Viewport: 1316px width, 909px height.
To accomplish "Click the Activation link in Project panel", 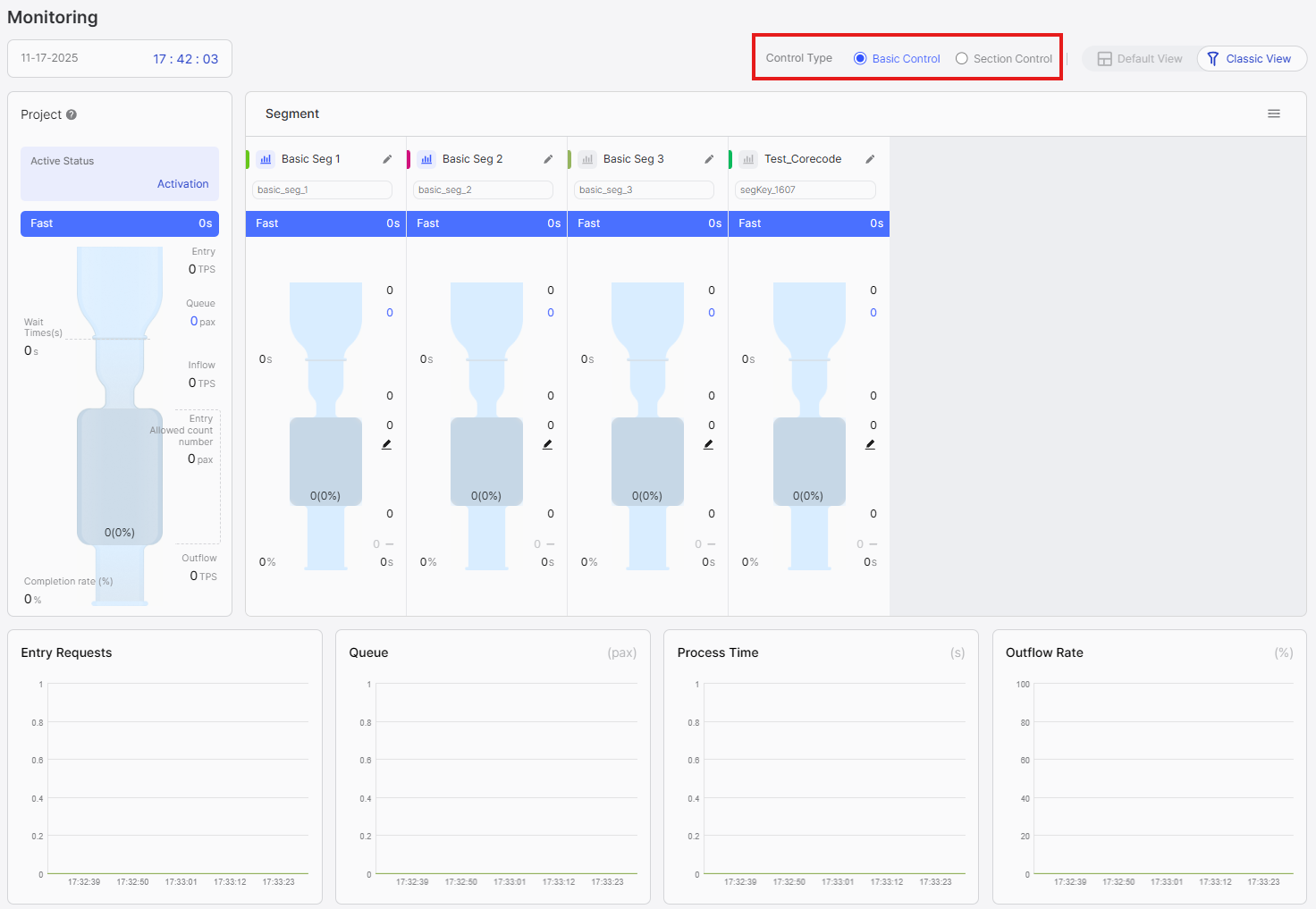I will (x=183, y=183).
